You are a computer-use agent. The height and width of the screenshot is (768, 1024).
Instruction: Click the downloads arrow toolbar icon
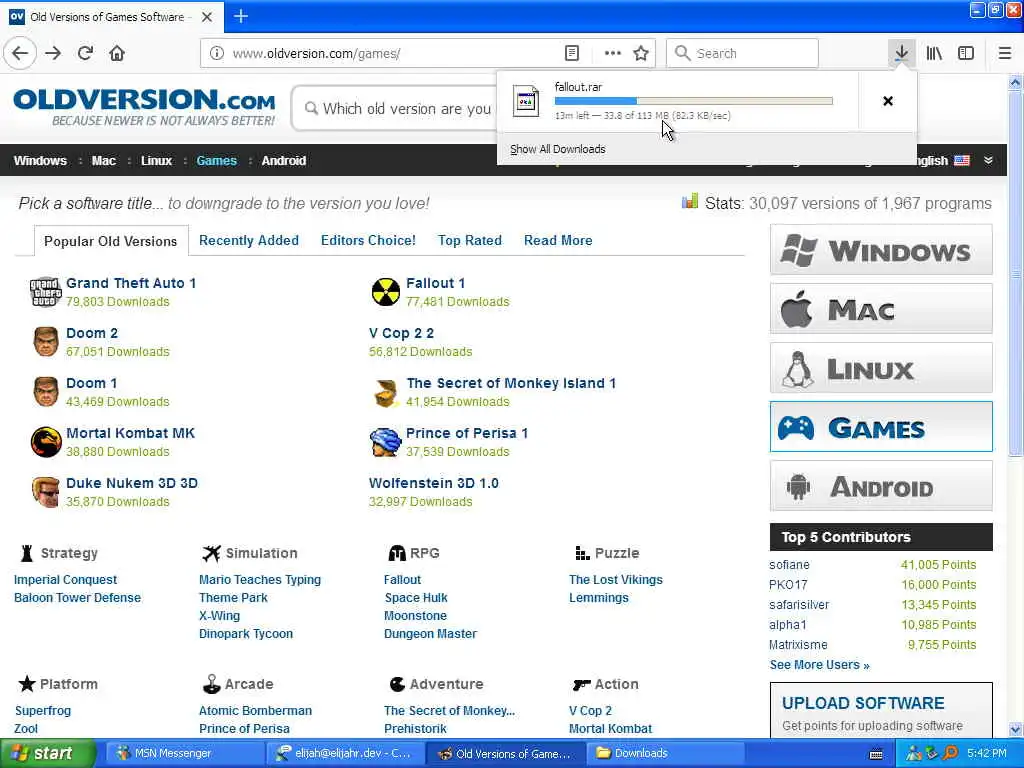(901, 53)
